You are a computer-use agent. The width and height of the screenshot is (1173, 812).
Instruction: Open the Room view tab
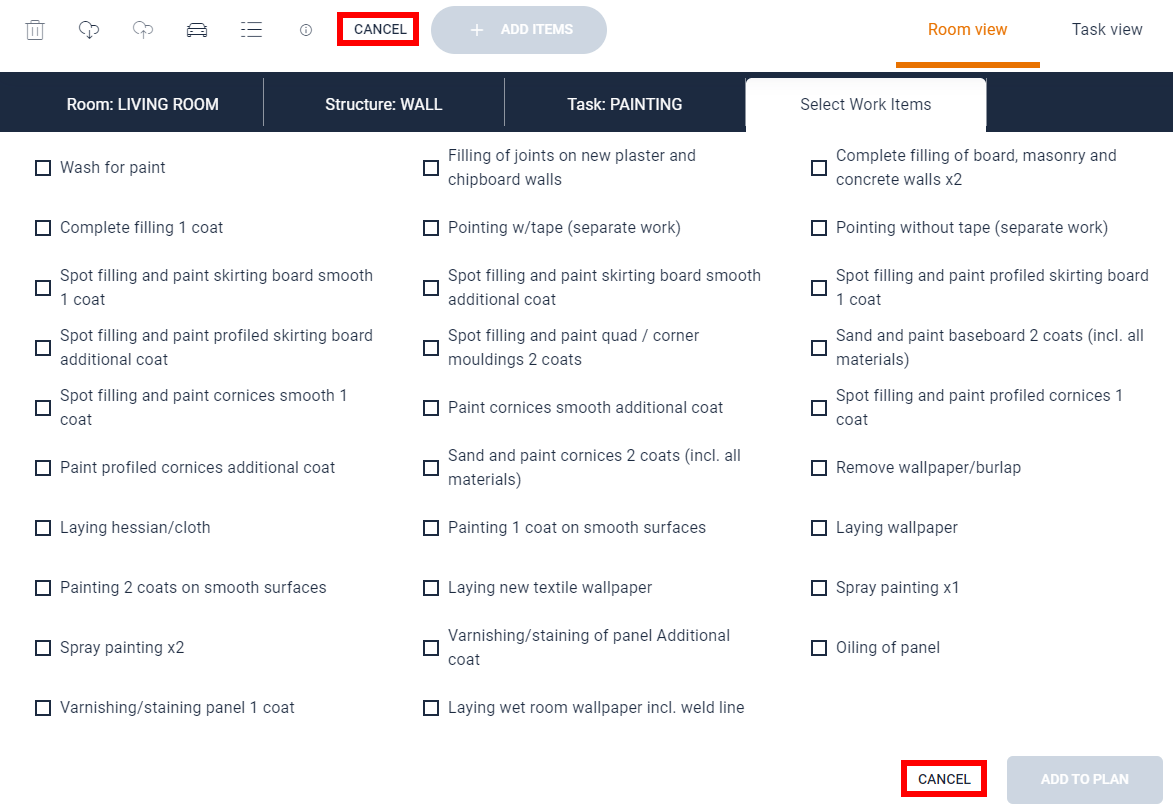point(967,30)
